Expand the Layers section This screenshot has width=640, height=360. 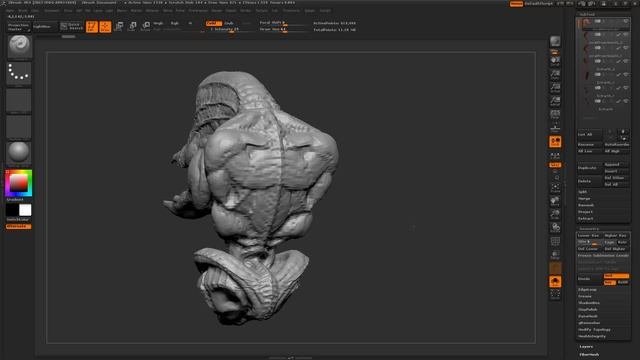coord(586,347)
